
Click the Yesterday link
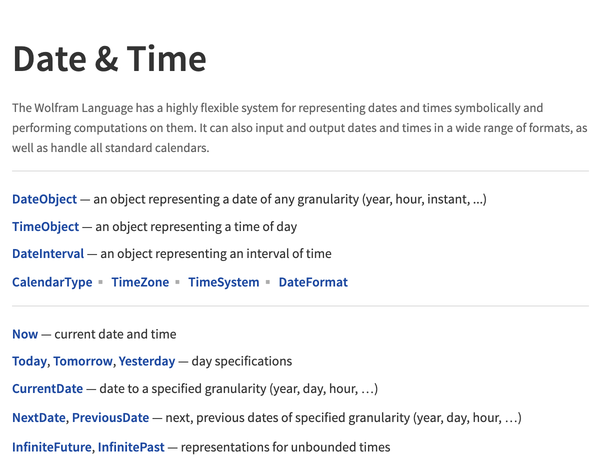pos(146,361)
